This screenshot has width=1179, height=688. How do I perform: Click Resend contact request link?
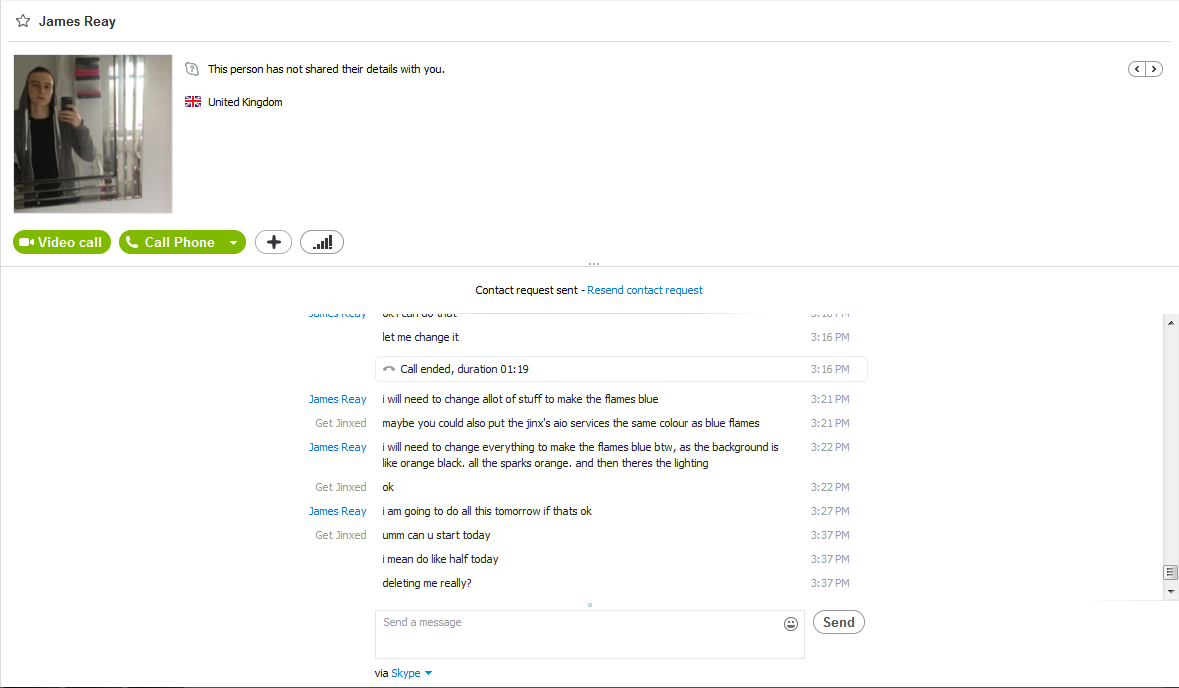point(644,290)
